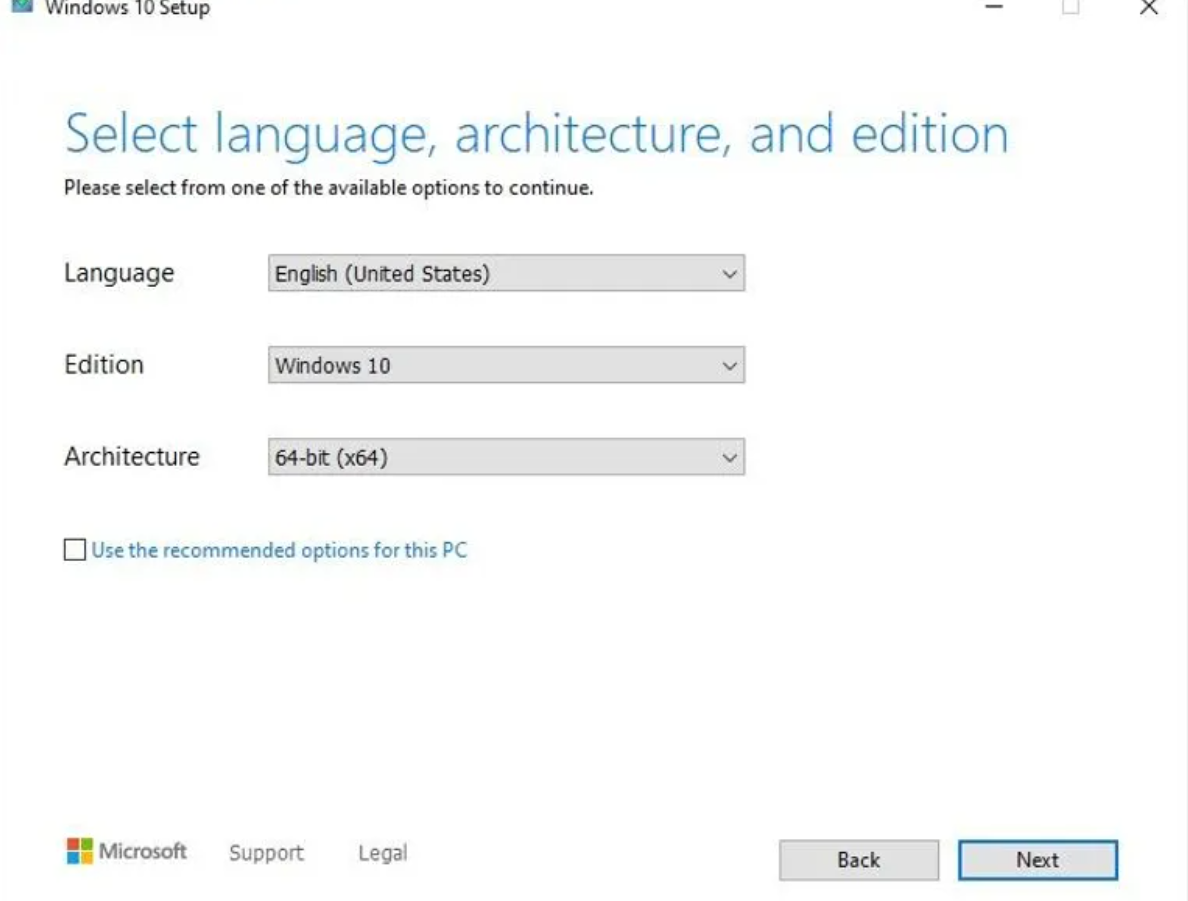Click "Use the recommended options for this PC" label

pos(279,550)
